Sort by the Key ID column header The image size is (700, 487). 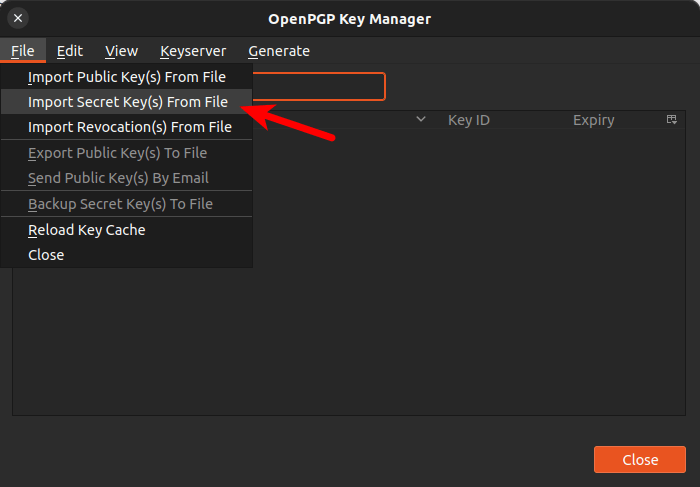469,120
